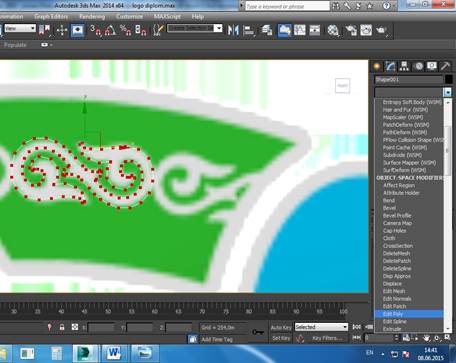Open the Curve Editor icon
Screen dimensions: 456x363
coord(300,31)
